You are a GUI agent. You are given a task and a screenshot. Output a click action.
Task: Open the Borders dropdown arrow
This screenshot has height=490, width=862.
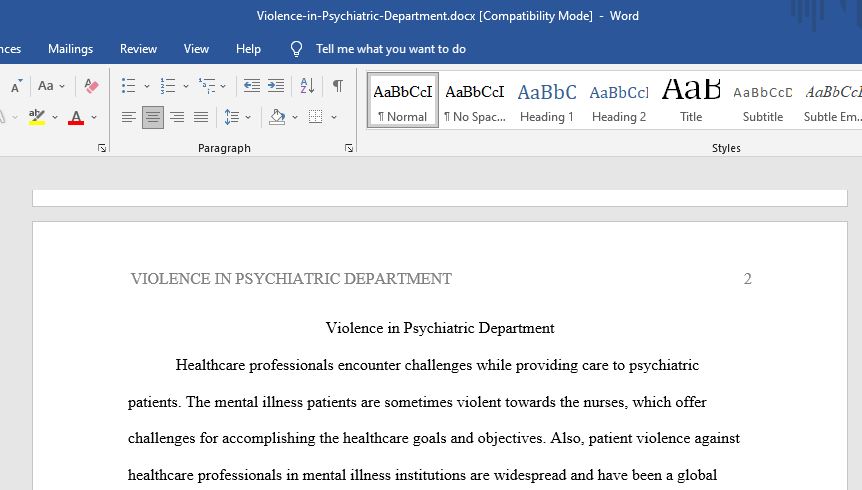coord(334,118)
